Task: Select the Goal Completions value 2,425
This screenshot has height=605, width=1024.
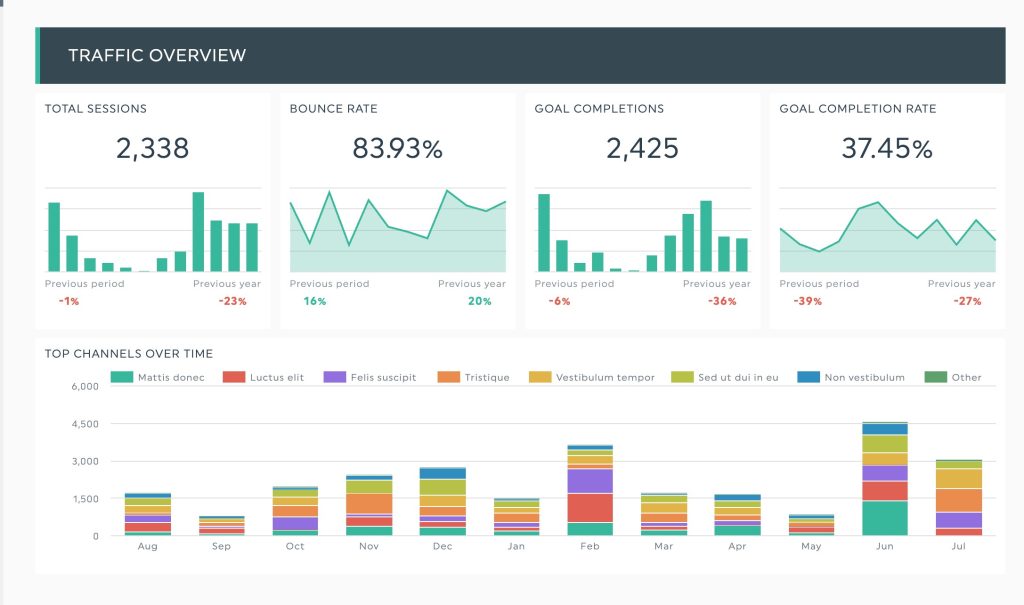Action: pos(642,149)
